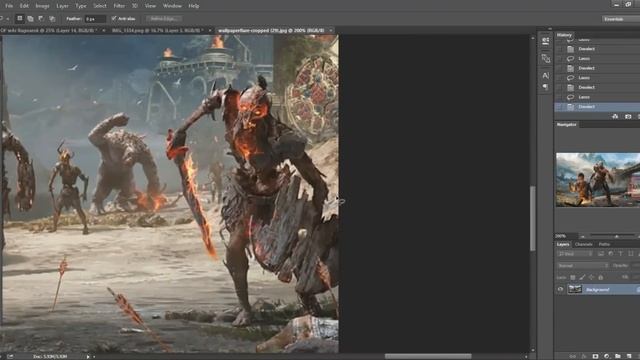
Task: Create new fill or adjustment layer
Action: (x=607, y=356)
